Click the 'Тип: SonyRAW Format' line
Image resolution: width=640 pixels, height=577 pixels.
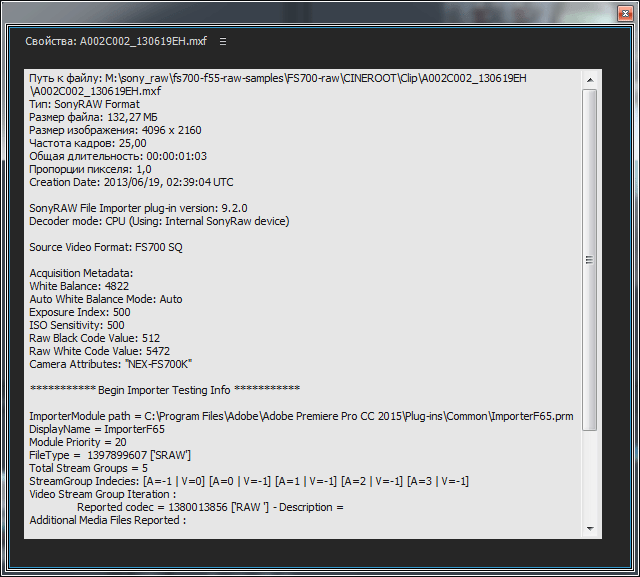pos(84,104)
